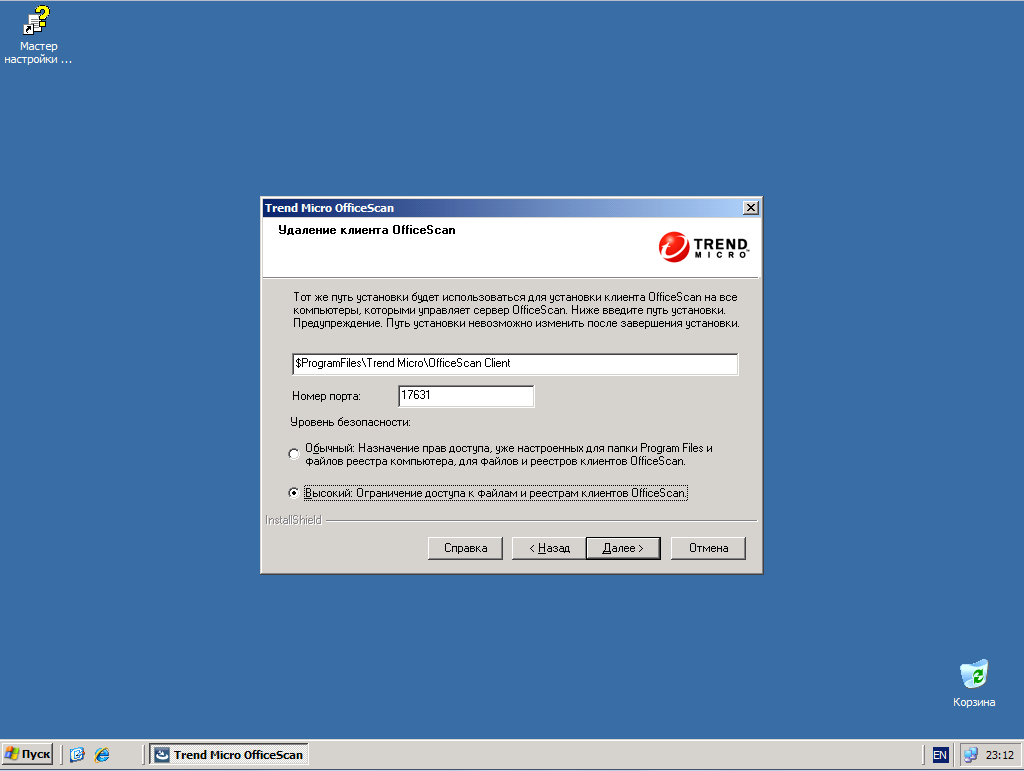1024x771 pixels.
Task: Open the Мастер настройки desktop shortcut
Action: tap(37, 35)
